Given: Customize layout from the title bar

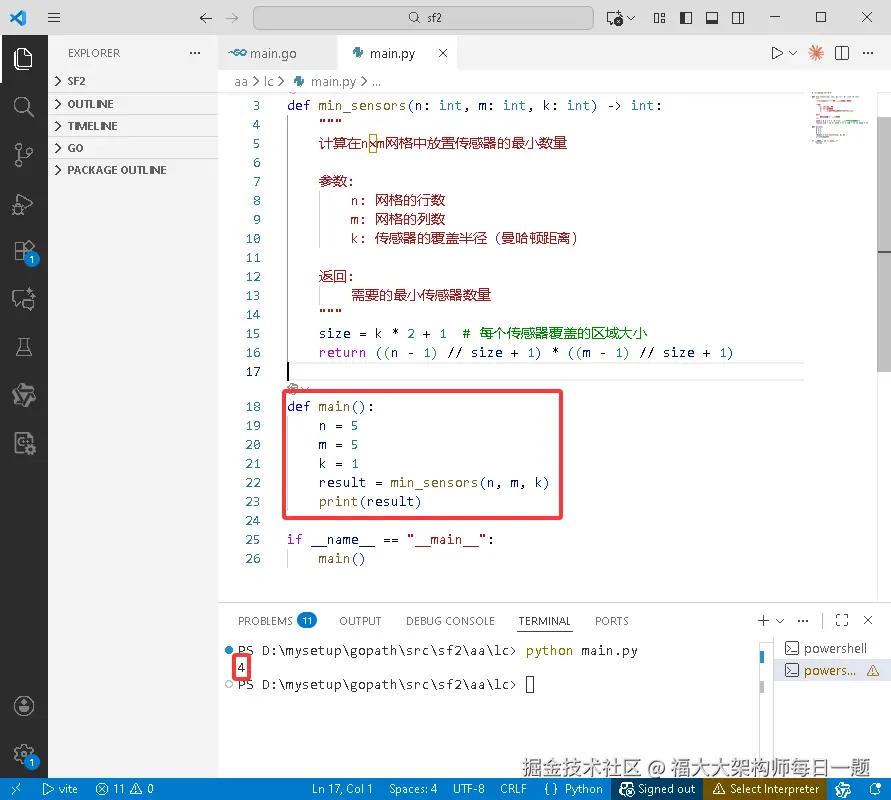Looking at the screenshot, I should pyautogui.click(x=659, y=18).
